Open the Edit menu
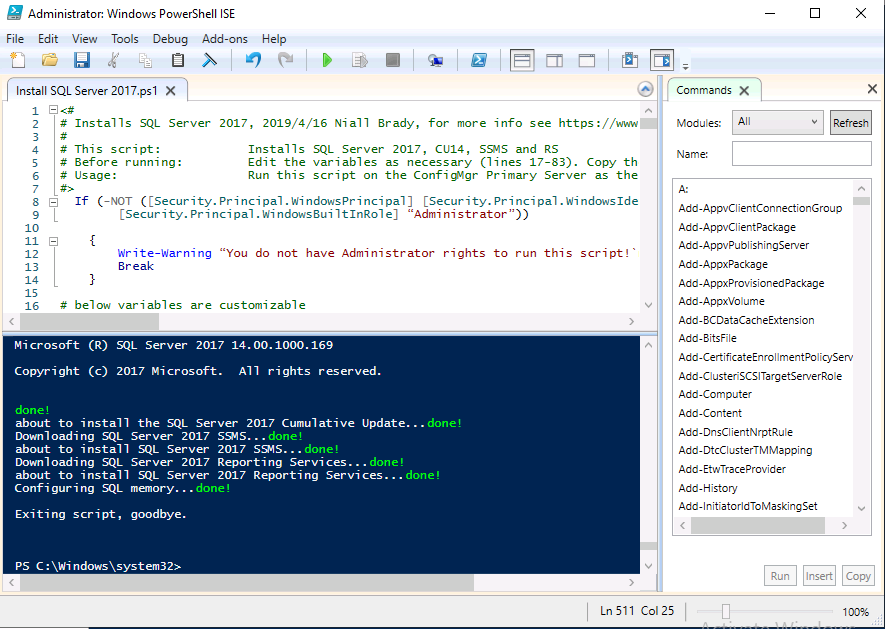Viewport: 885px width, 629px height. (48, 39)
